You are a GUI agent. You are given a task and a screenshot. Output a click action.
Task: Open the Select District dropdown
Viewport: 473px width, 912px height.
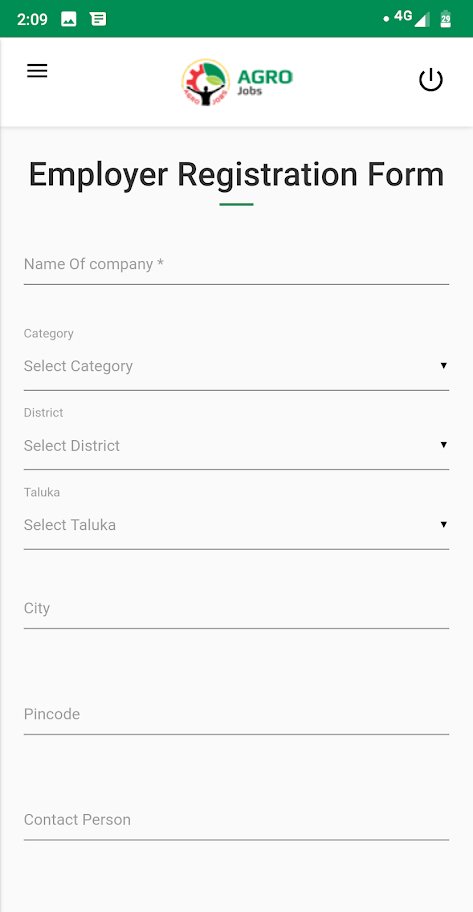pos(236,446)
